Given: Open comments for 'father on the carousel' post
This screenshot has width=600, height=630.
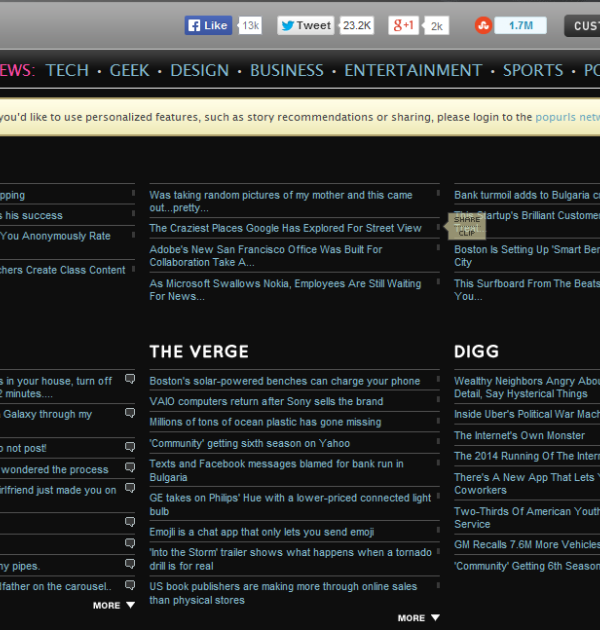Looking at the screenshot, I should coord(130,585).
